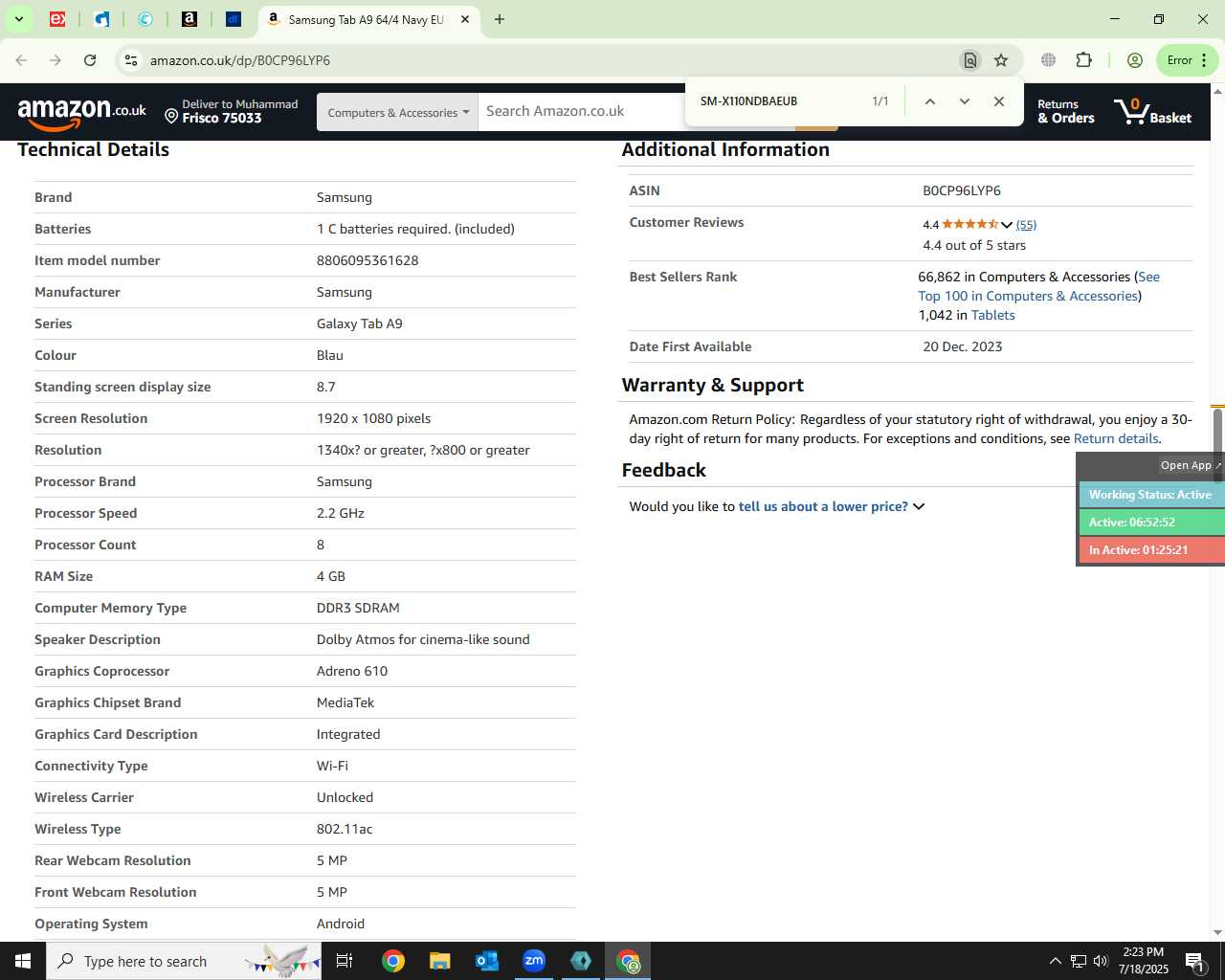Viewport: 1225px width, 980px height.
Task: Open network icon in the system tray
Action: [1079, 961]
